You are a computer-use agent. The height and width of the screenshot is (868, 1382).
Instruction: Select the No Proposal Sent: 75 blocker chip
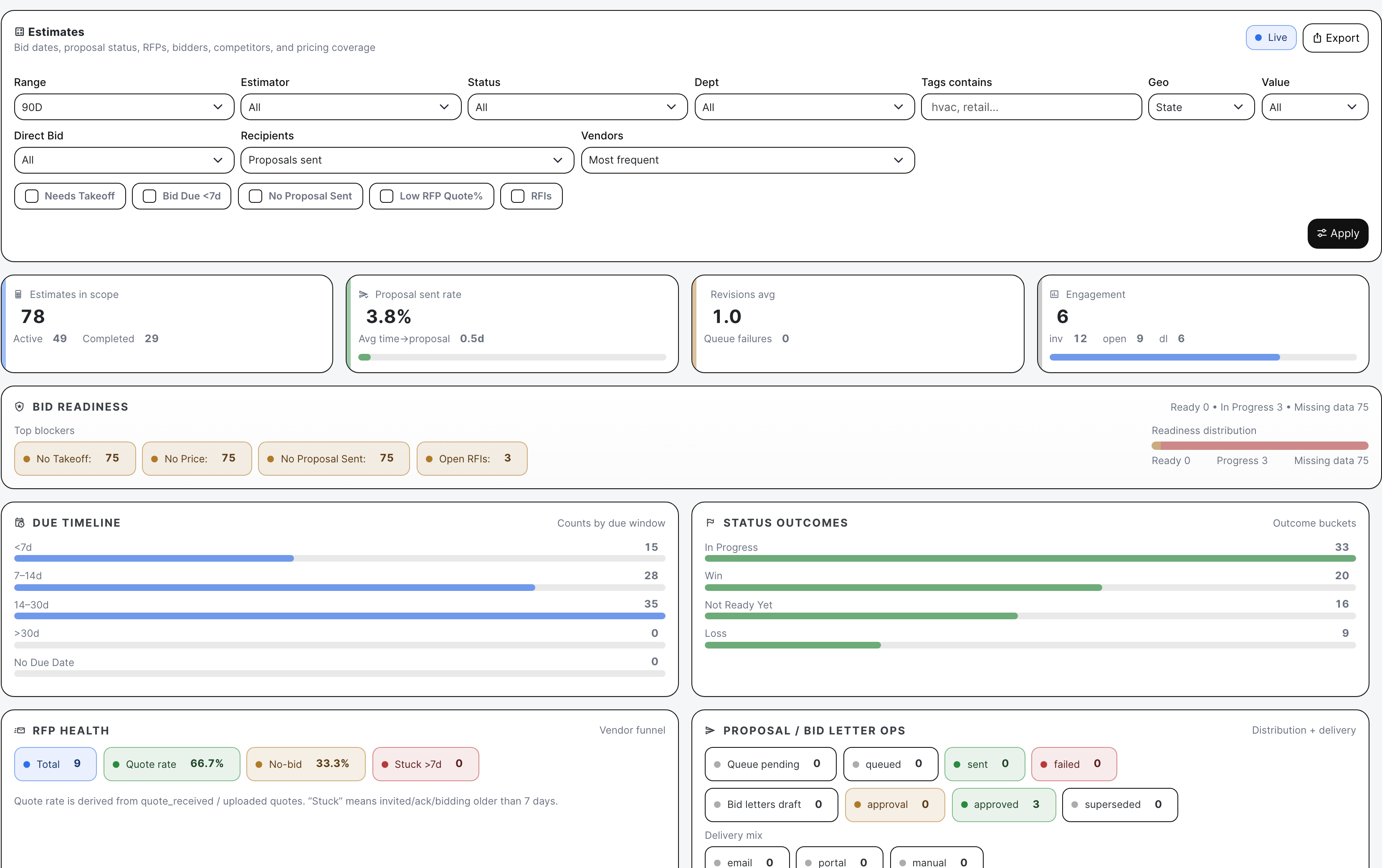(x=334, y=458)
